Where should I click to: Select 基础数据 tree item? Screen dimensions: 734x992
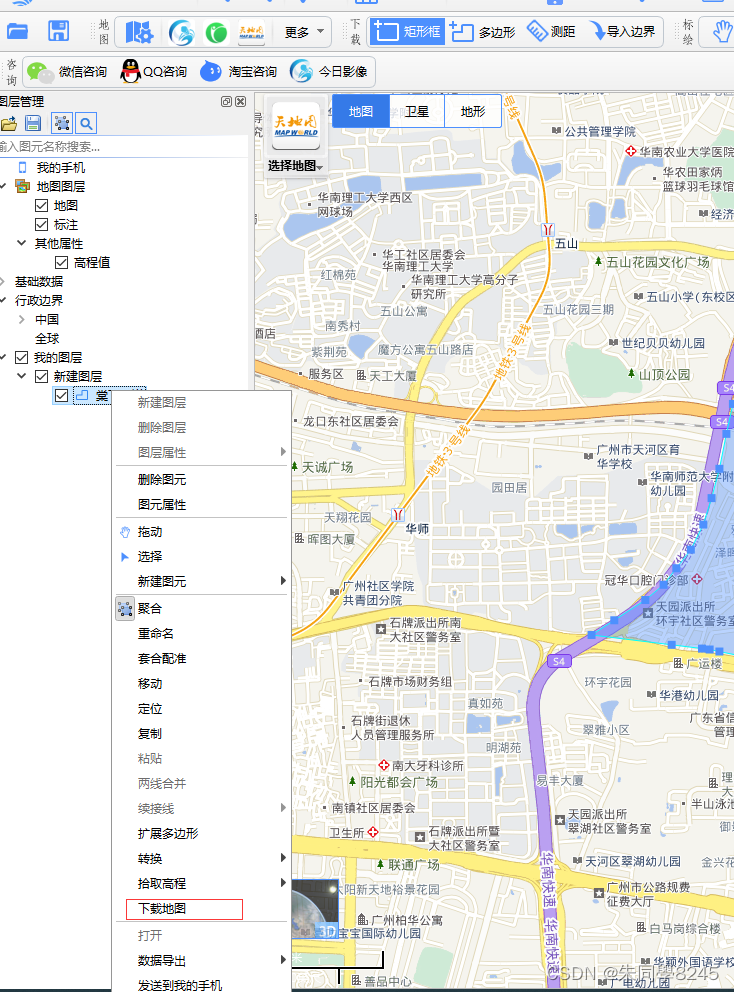pos(39,282)
